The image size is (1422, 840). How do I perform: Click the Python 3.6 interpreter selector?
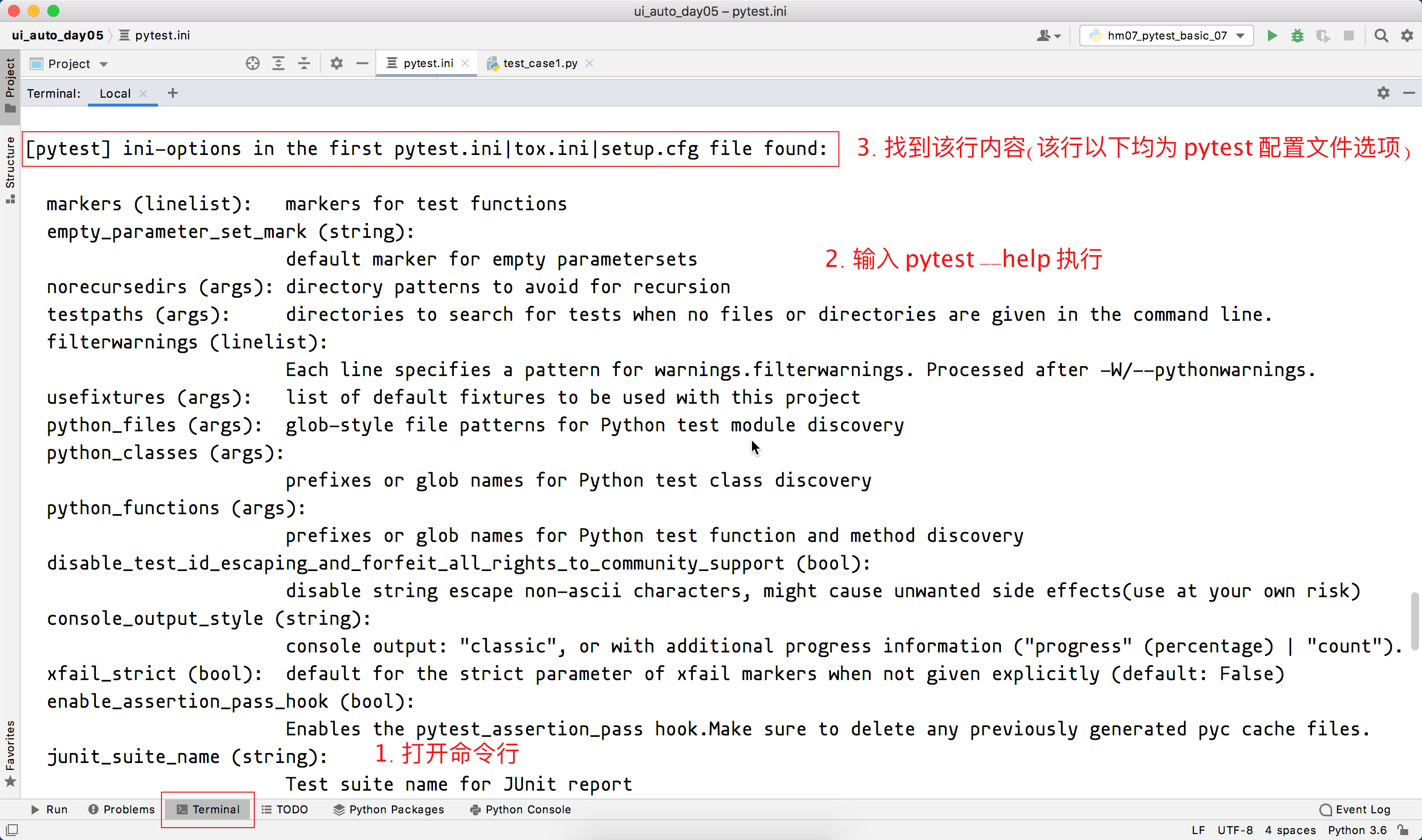pyautogui.click(x=1357, y=830)
